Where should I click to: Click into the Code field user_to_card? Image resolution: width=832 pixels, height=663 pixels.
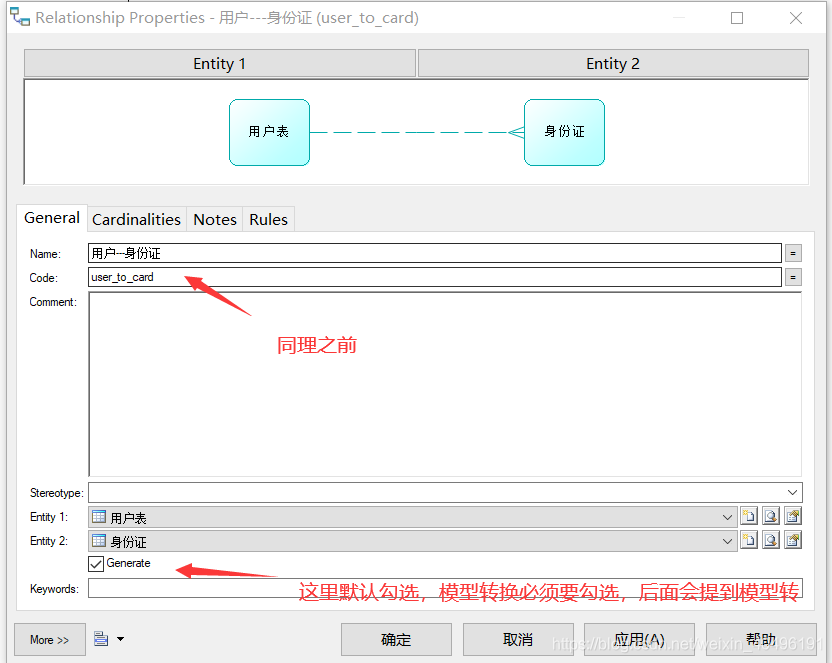tap(435, 277)
